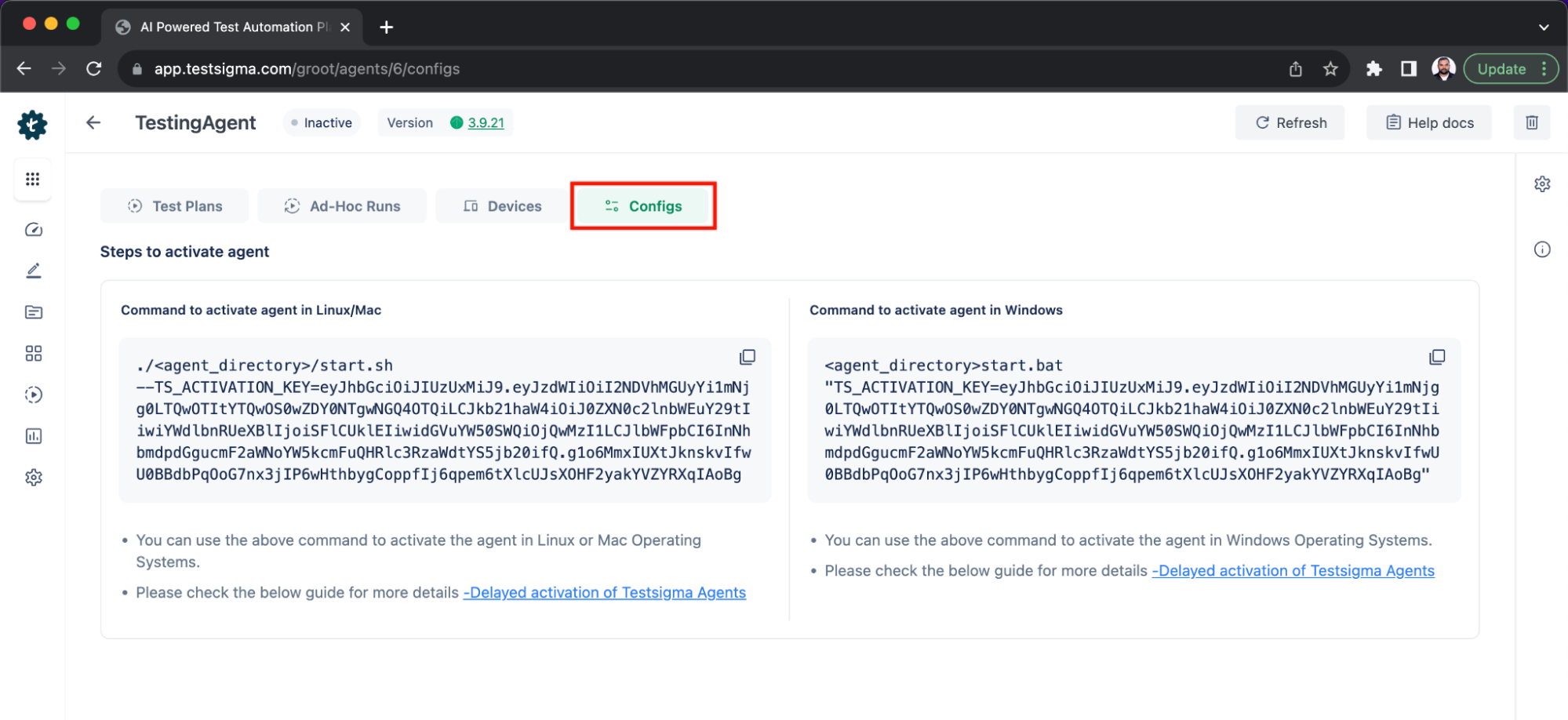Click the address bar URL
Image resolution: width=1568 pixels, height=720 pixels.
click(x=307, y=69)
